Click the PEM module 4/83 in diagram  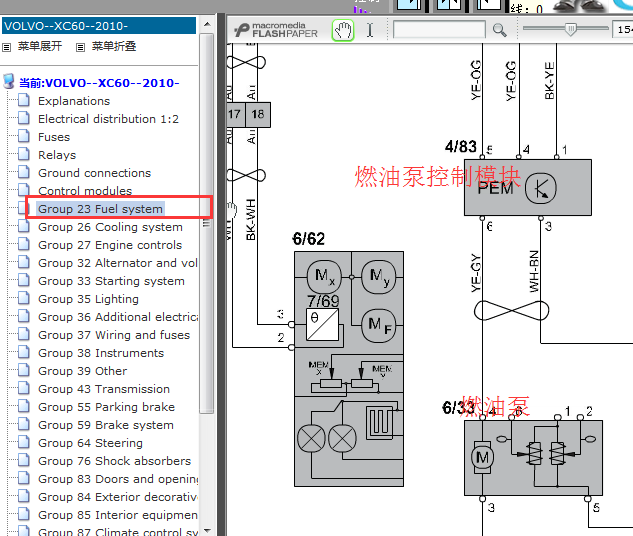(x=528, y=188)
